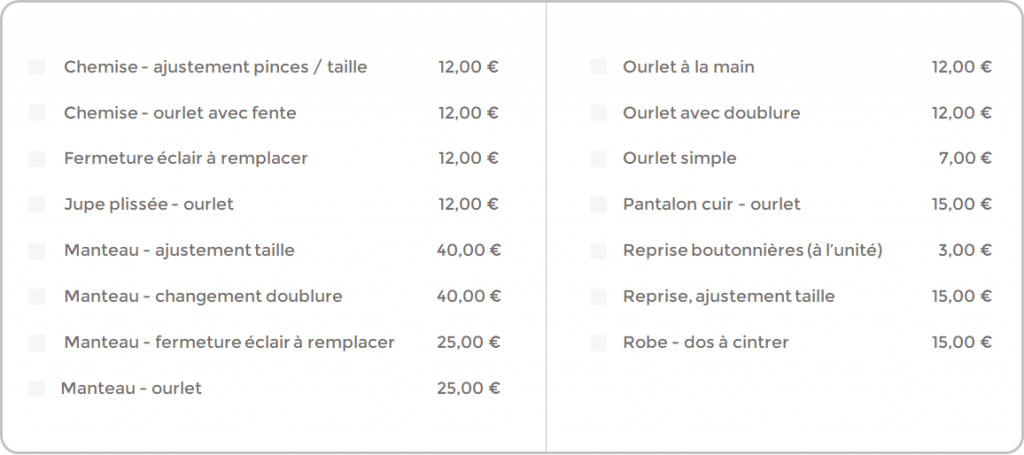The image size is (1024, 455).
Task: Click the Ourlet simple label text
Action: 679,158
